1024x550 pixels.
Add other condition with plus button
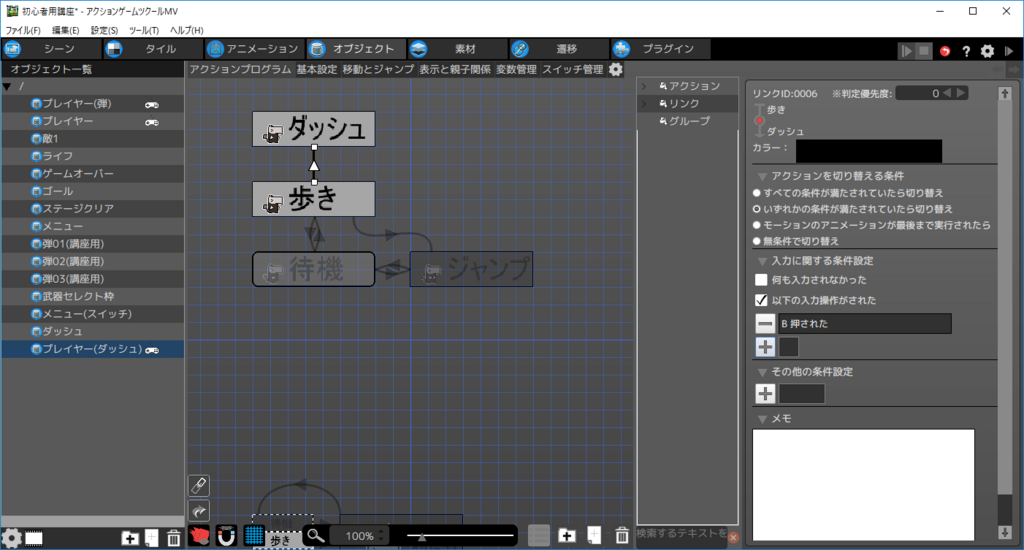(x=765, y=394)
